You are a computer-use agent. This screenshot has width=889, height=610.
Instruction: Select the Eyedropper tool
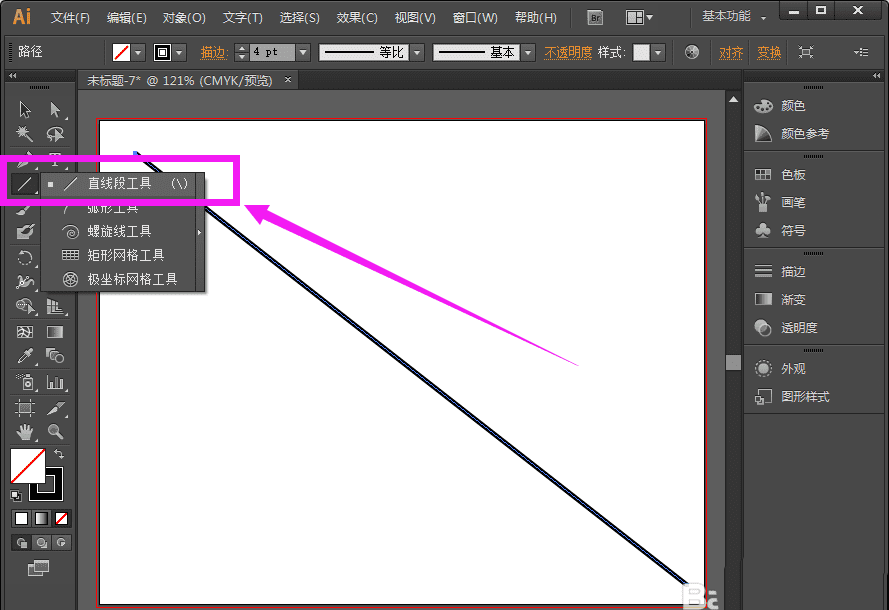24,356
